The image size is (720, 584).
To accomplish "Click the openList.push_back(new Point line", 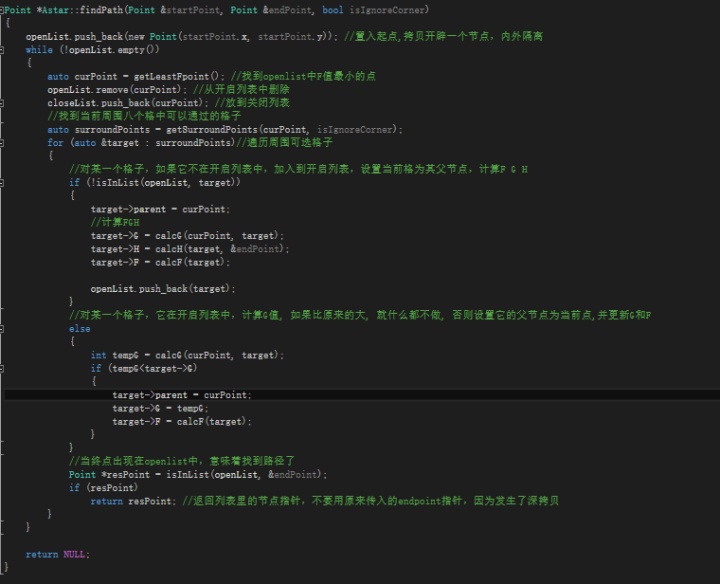I will click(x=182, y=37).
